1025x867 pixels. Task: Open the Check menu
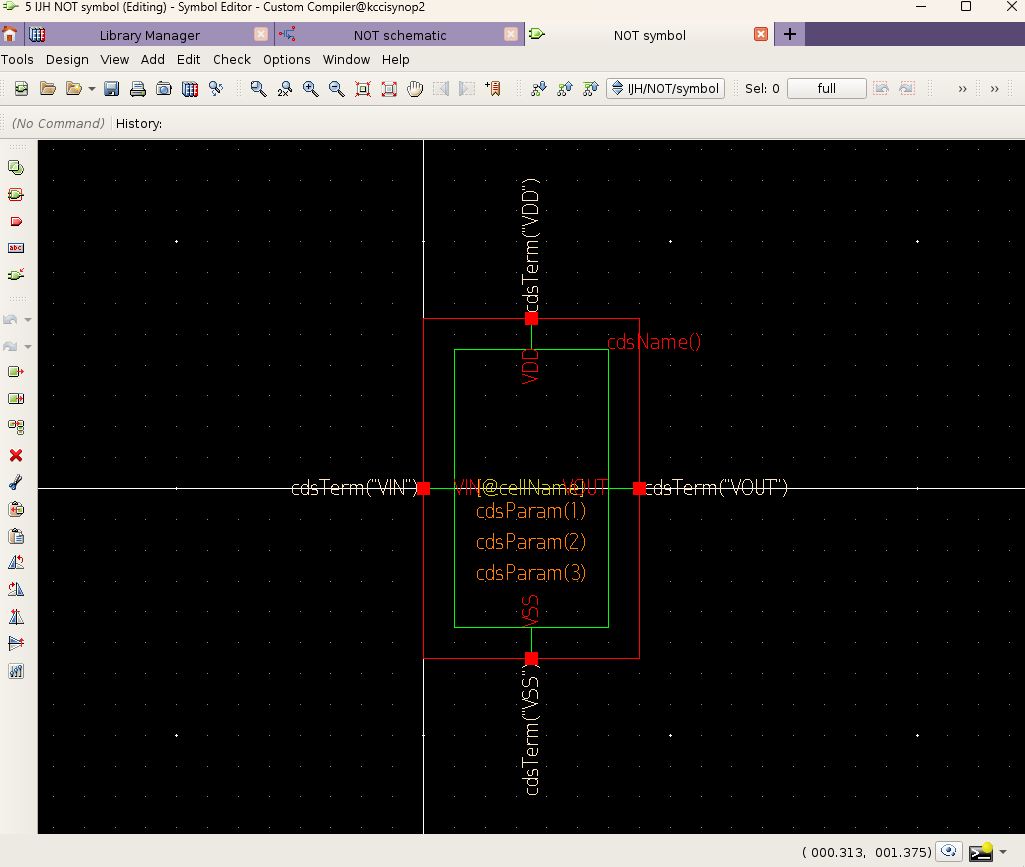point(231,60)
